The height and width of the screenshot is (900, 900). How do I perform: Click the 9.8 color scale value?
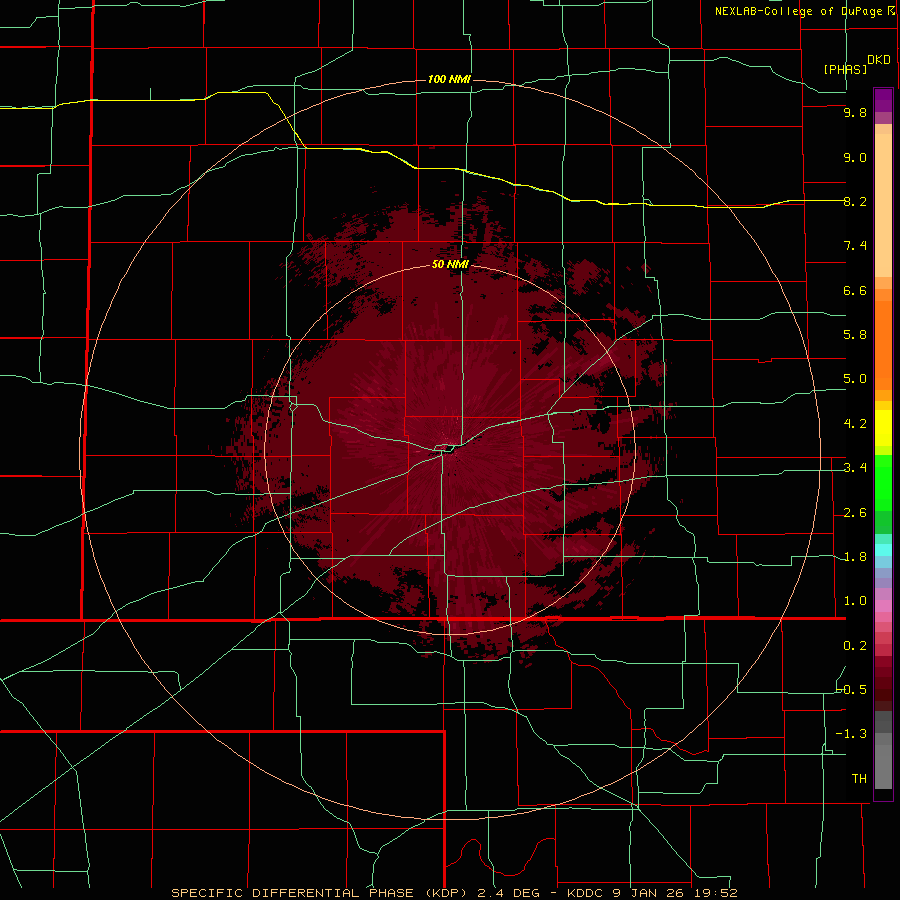[x=855, y=112]
